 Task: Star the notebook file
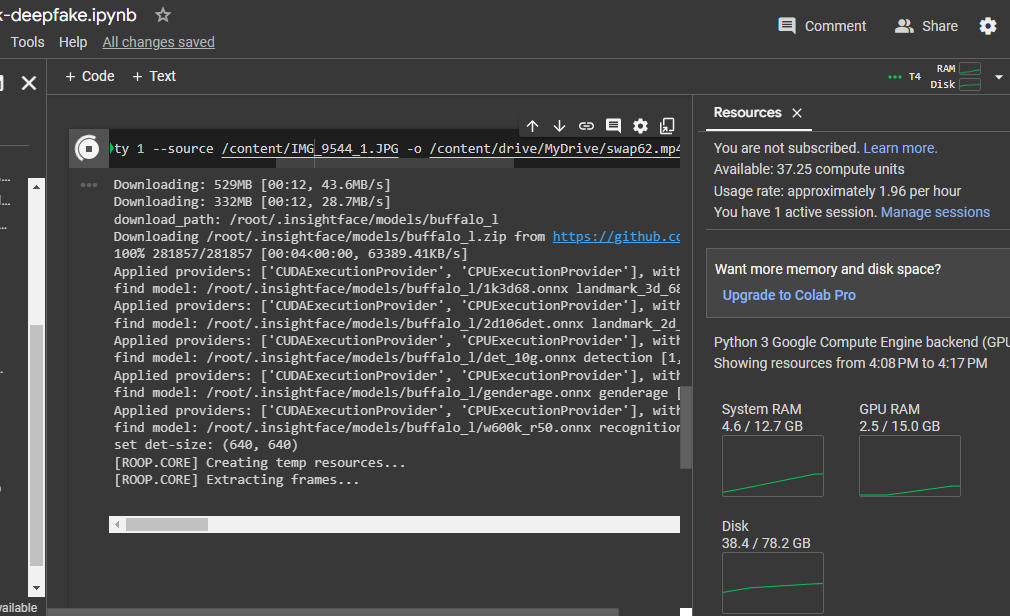163,15
